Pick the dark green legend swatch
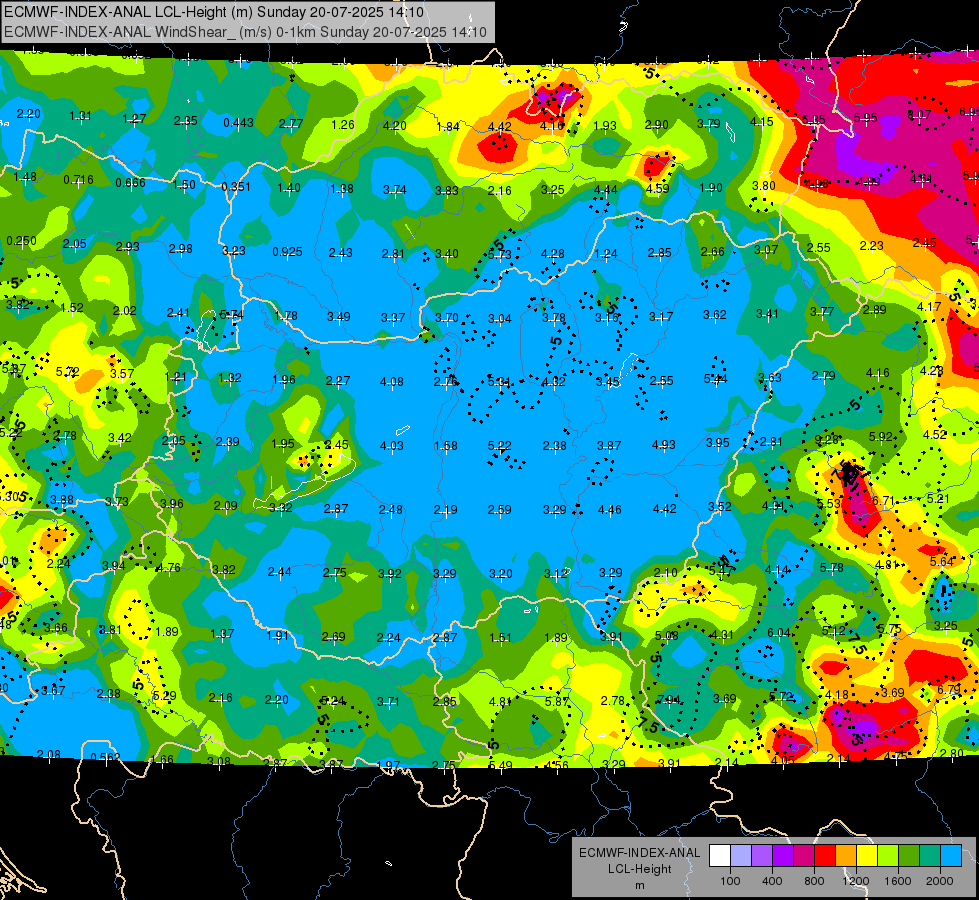The width and height of the screenshot is (979, 900). click(909, 856)
